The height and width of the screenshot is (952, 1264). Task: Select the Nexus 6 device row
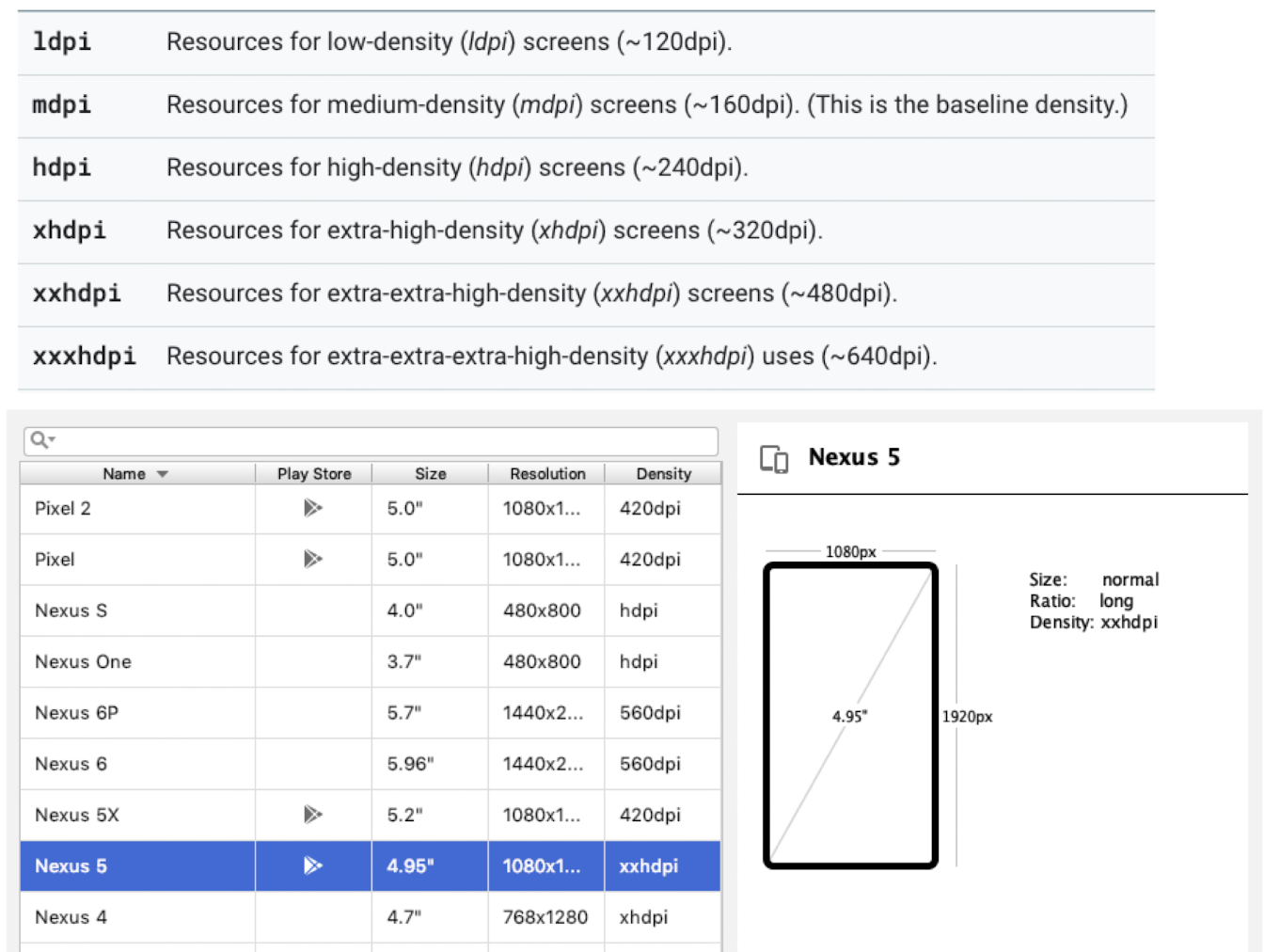click(x=371, y=764)
